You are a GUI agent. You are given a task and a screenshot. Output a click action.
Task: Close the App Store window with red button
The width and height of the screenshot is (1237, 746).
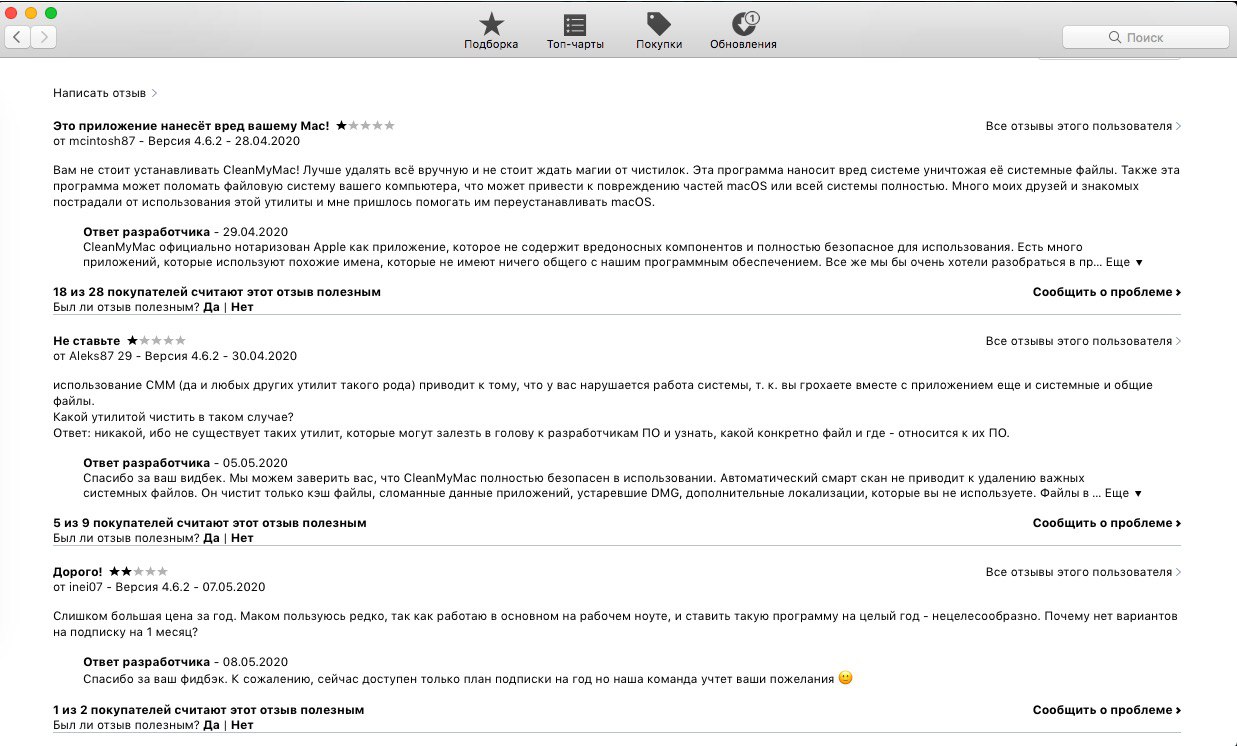(12, 13)
